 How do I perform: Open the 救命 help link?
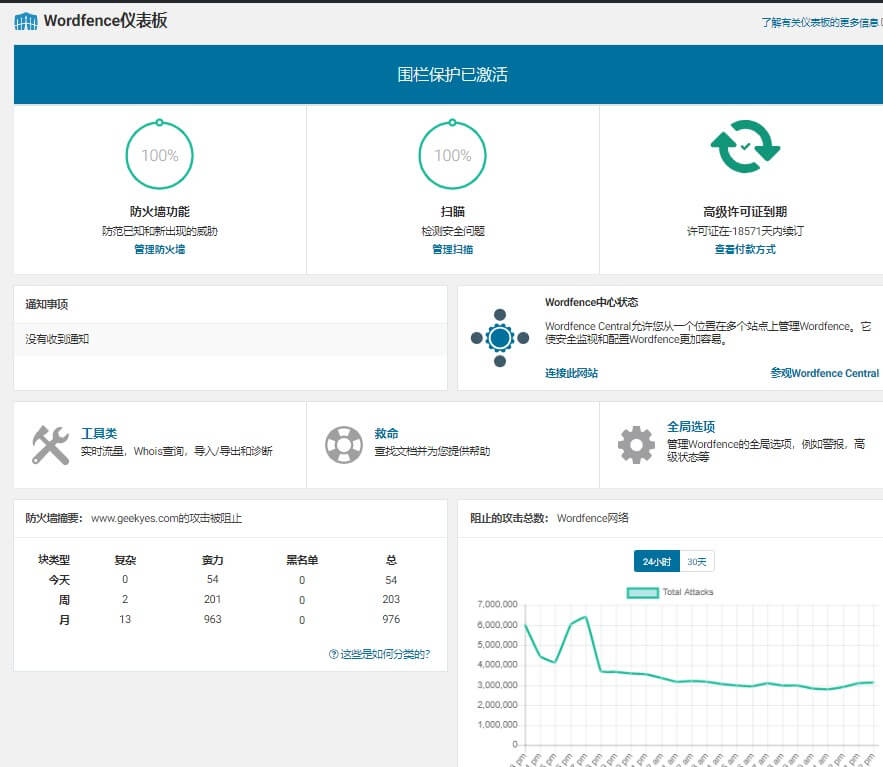coord(386,433)
